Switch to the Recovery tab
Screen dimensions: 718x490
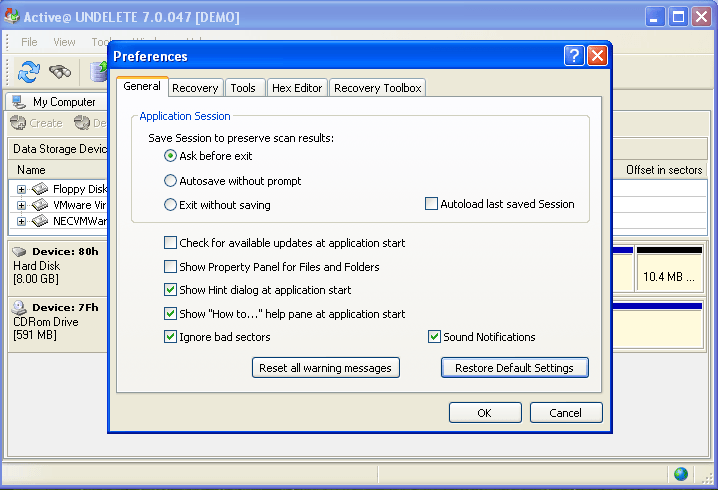tap(195, 88)
